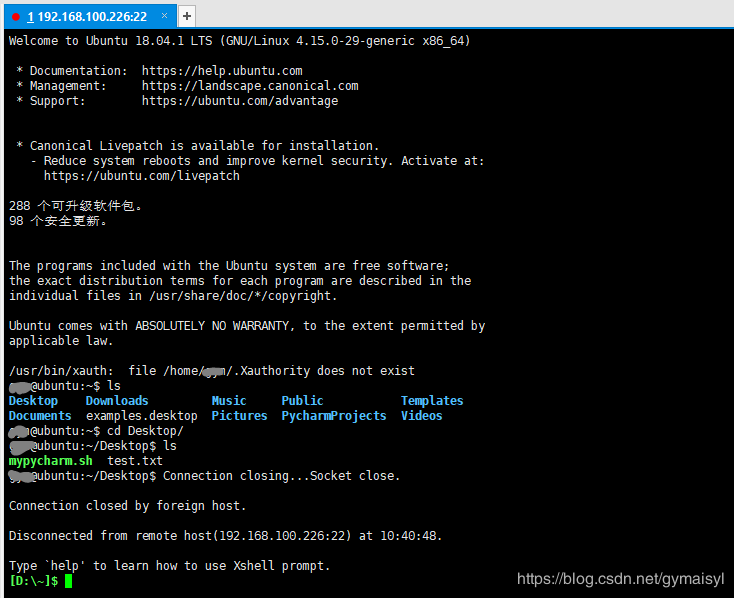Click the /usr/bin/xauth error line
Screen dimensions: 734x598
(212, 371)
